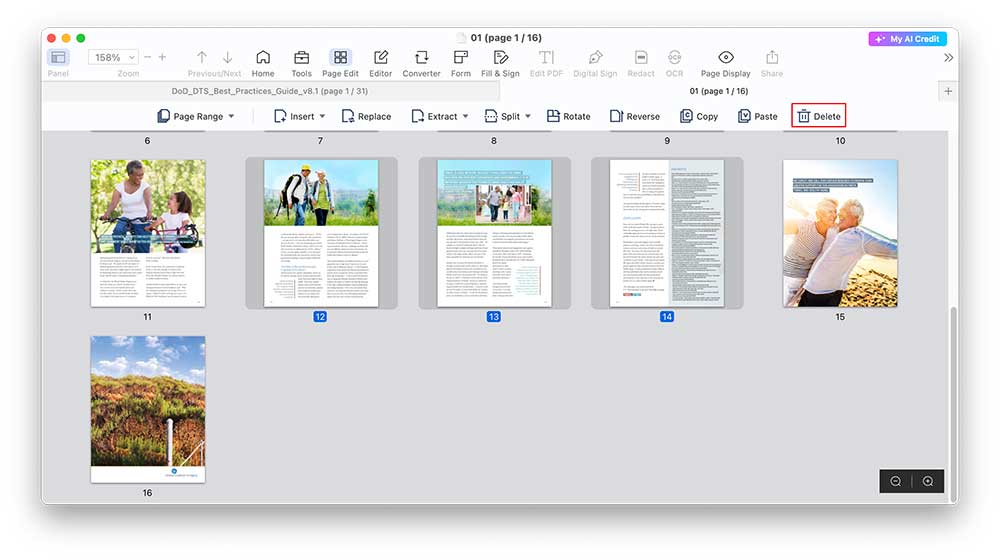This screenshot has width=1000, height=559.
Task: Add a new tab with plus button
Action: (x=948, y=91)
